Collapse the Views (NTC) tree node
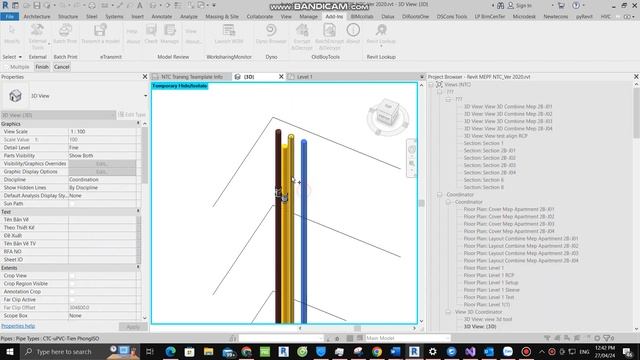This screenshot has height=360, width=640. [431, 84]
